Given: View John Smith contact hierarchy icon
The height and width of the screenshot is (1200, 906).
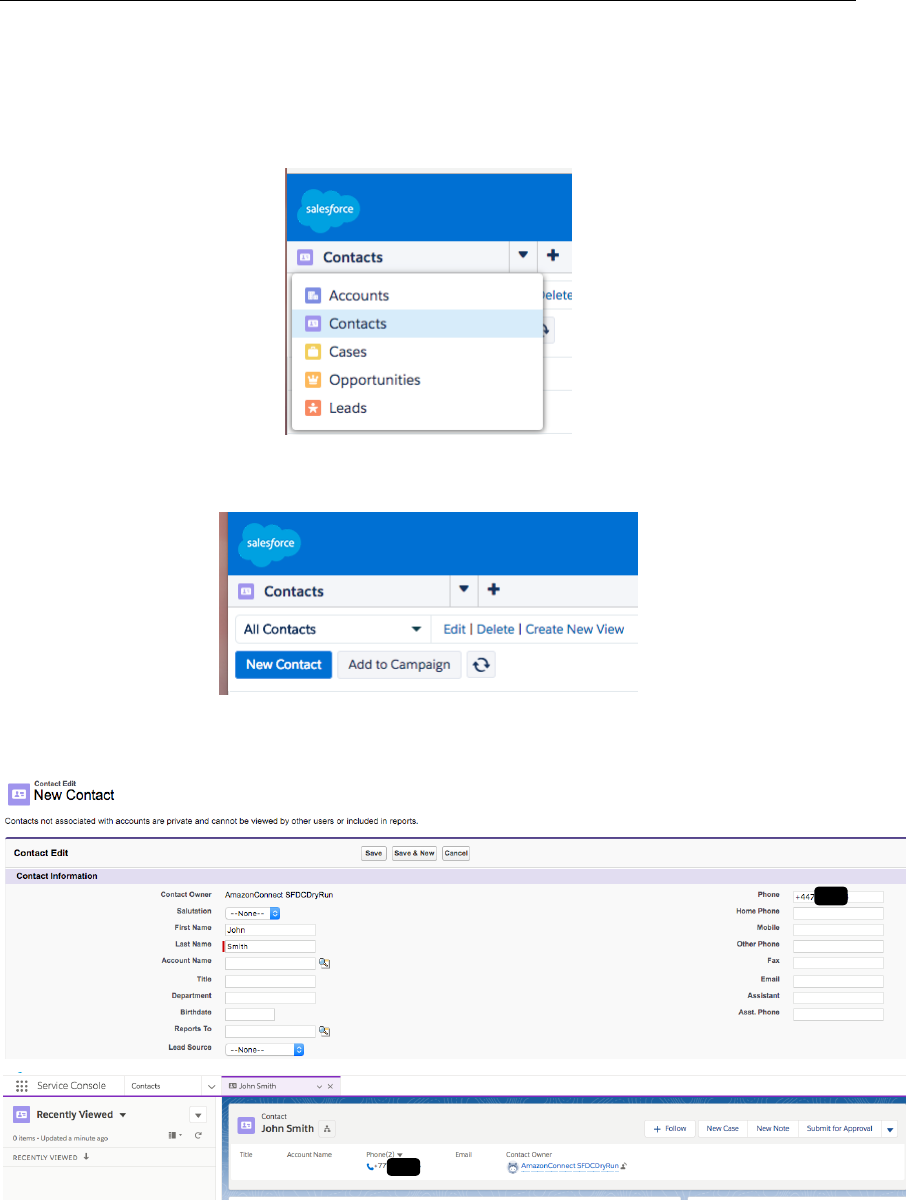Looking at the screenshot, I should coord(328,1129).
